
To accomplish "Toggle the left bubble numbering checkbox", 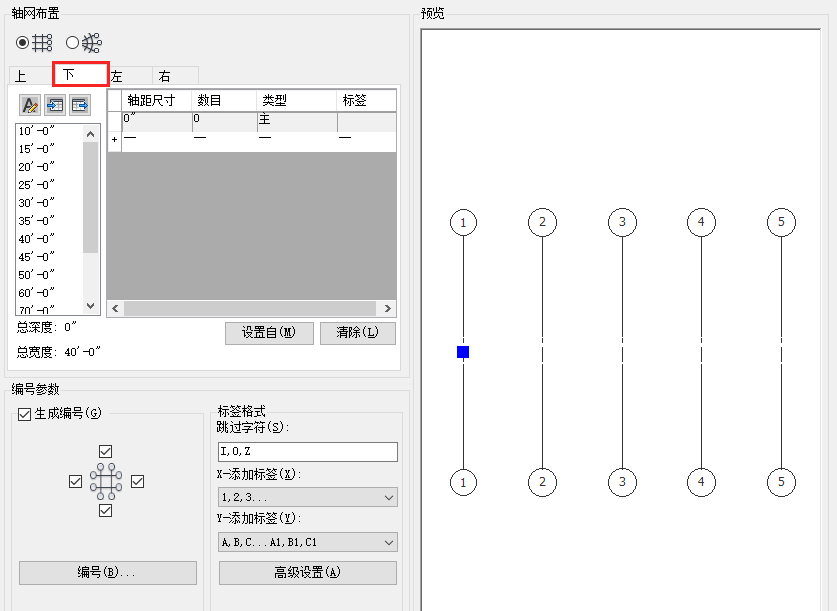I will (x=76, y=481).
